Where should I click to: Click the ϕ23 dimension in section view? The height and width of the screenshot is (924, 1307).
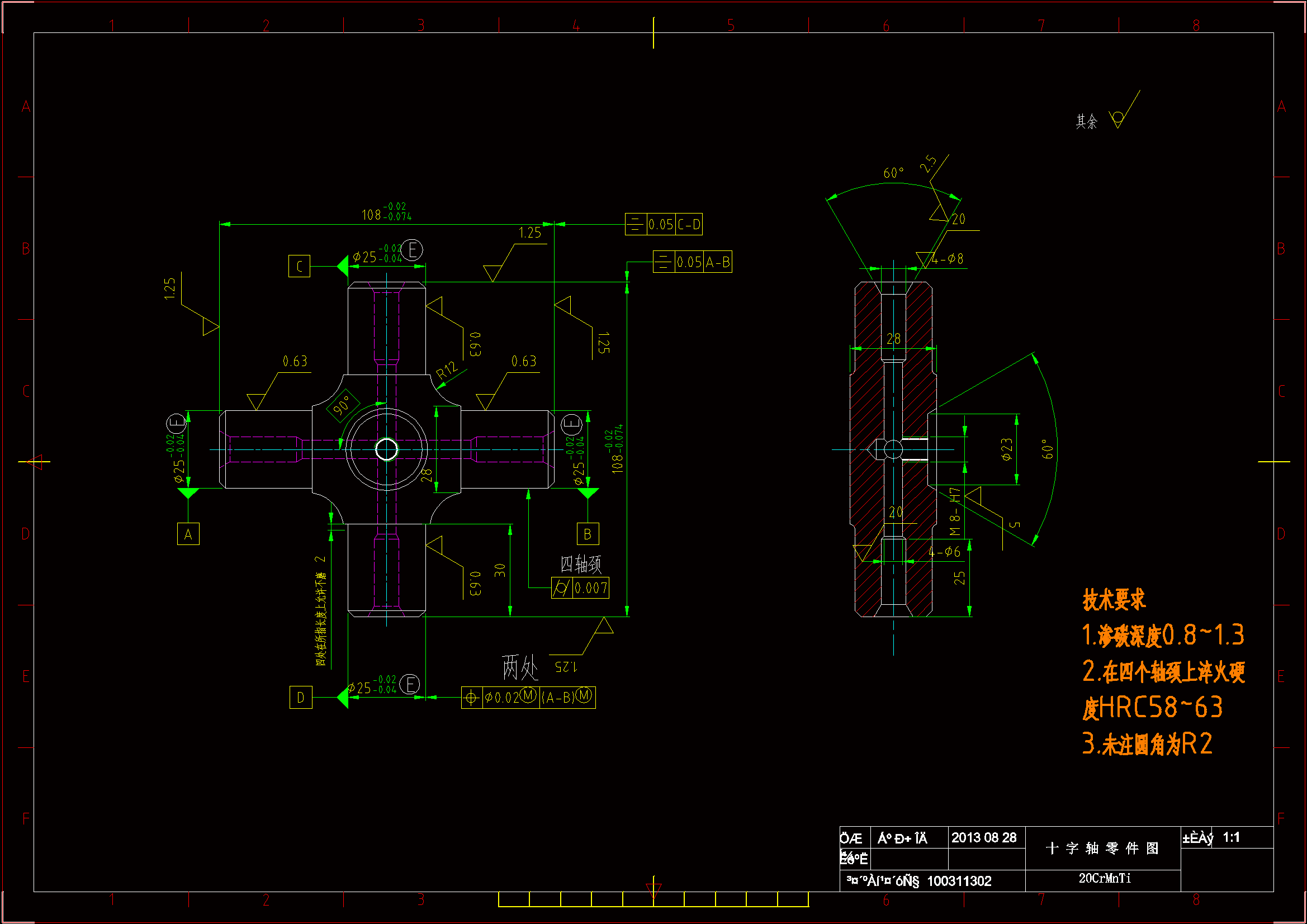click(1007, 449)
